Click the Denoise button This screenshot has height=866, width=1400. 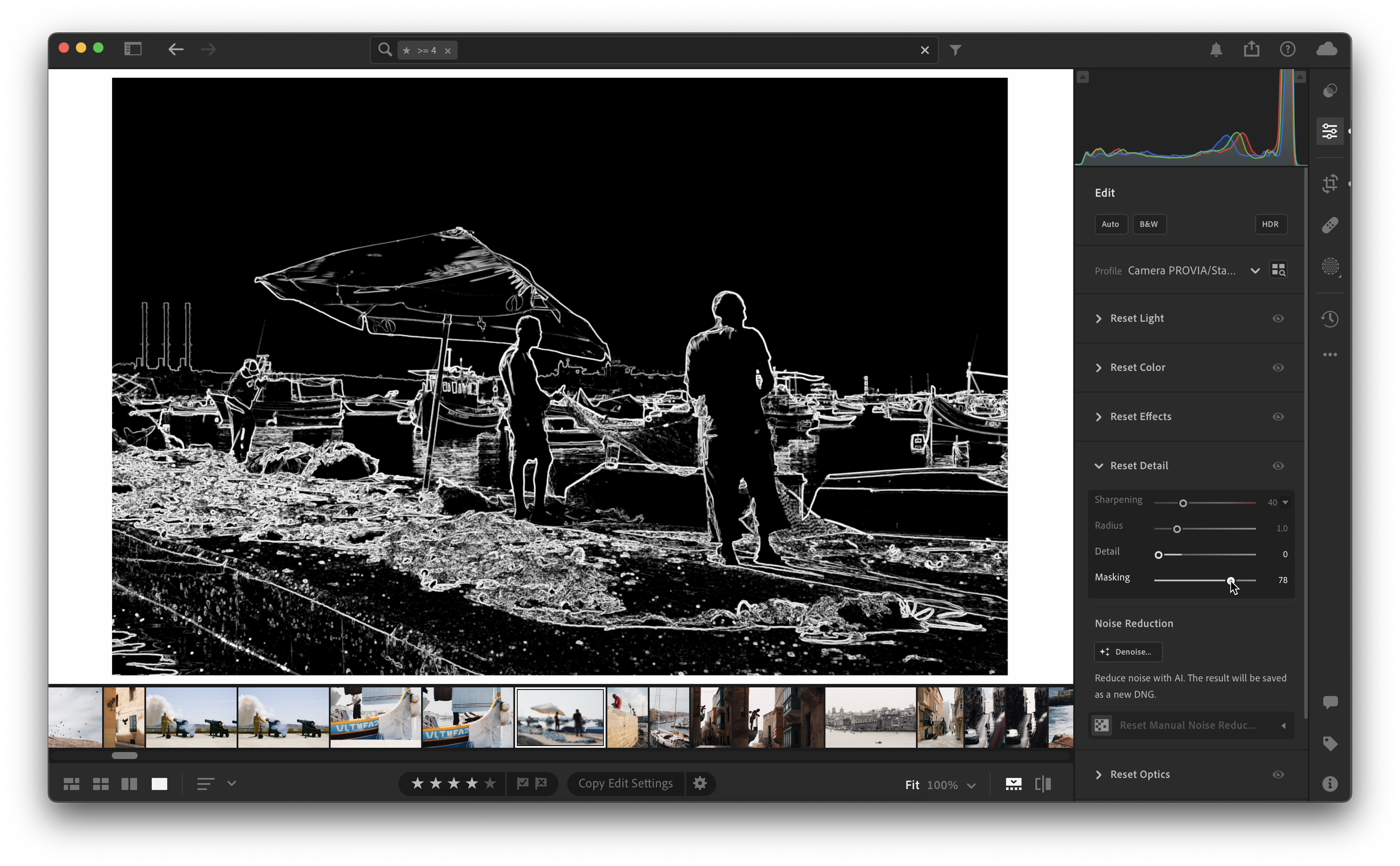pos(1127,652)
